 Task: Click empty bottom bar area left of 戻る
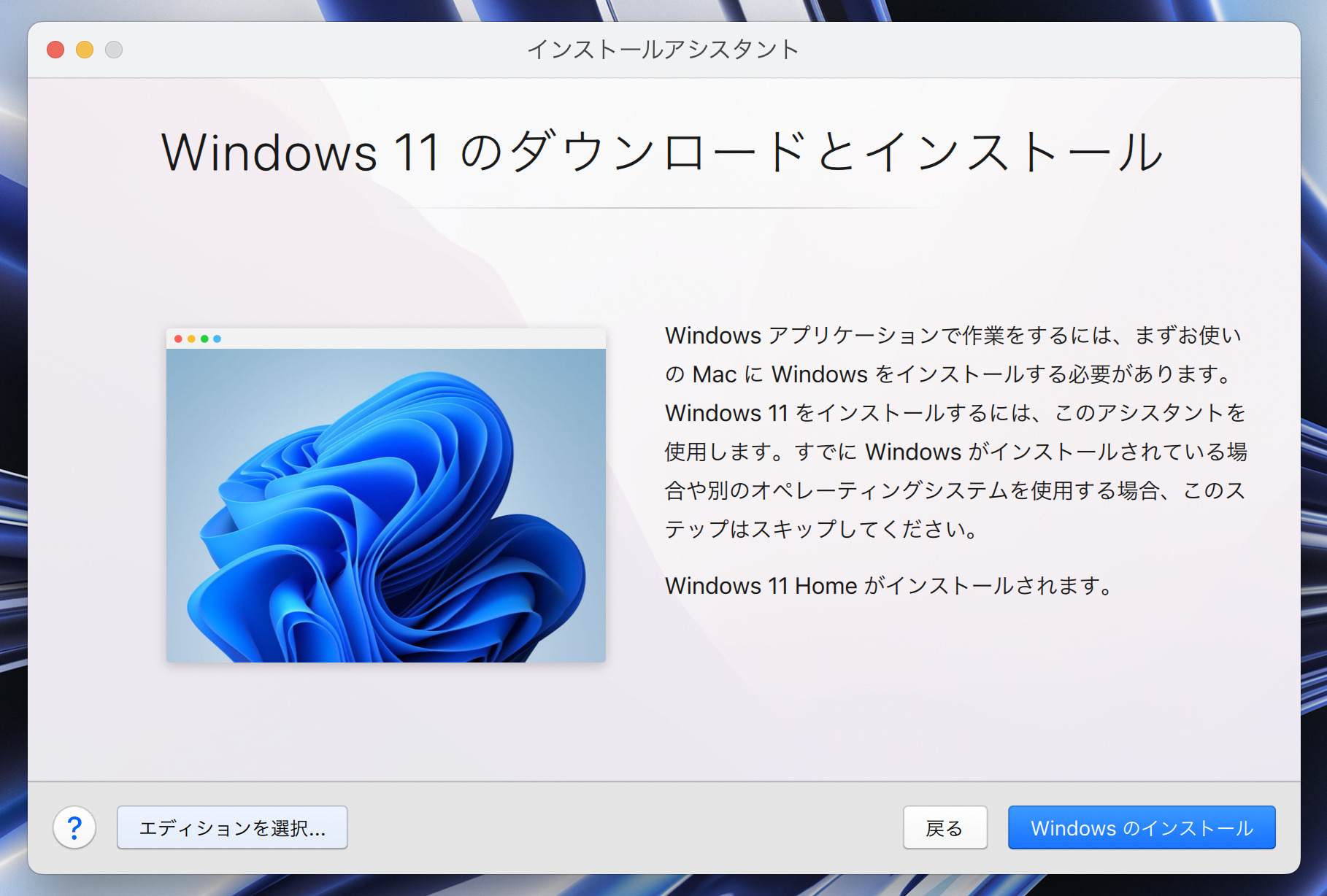tap(620, 827)
